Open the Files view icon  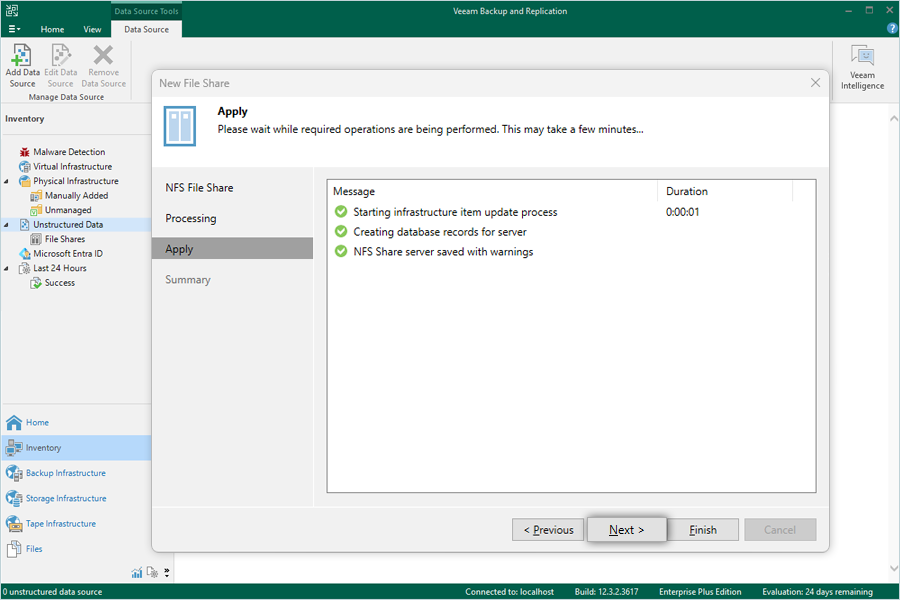point(14,549)
